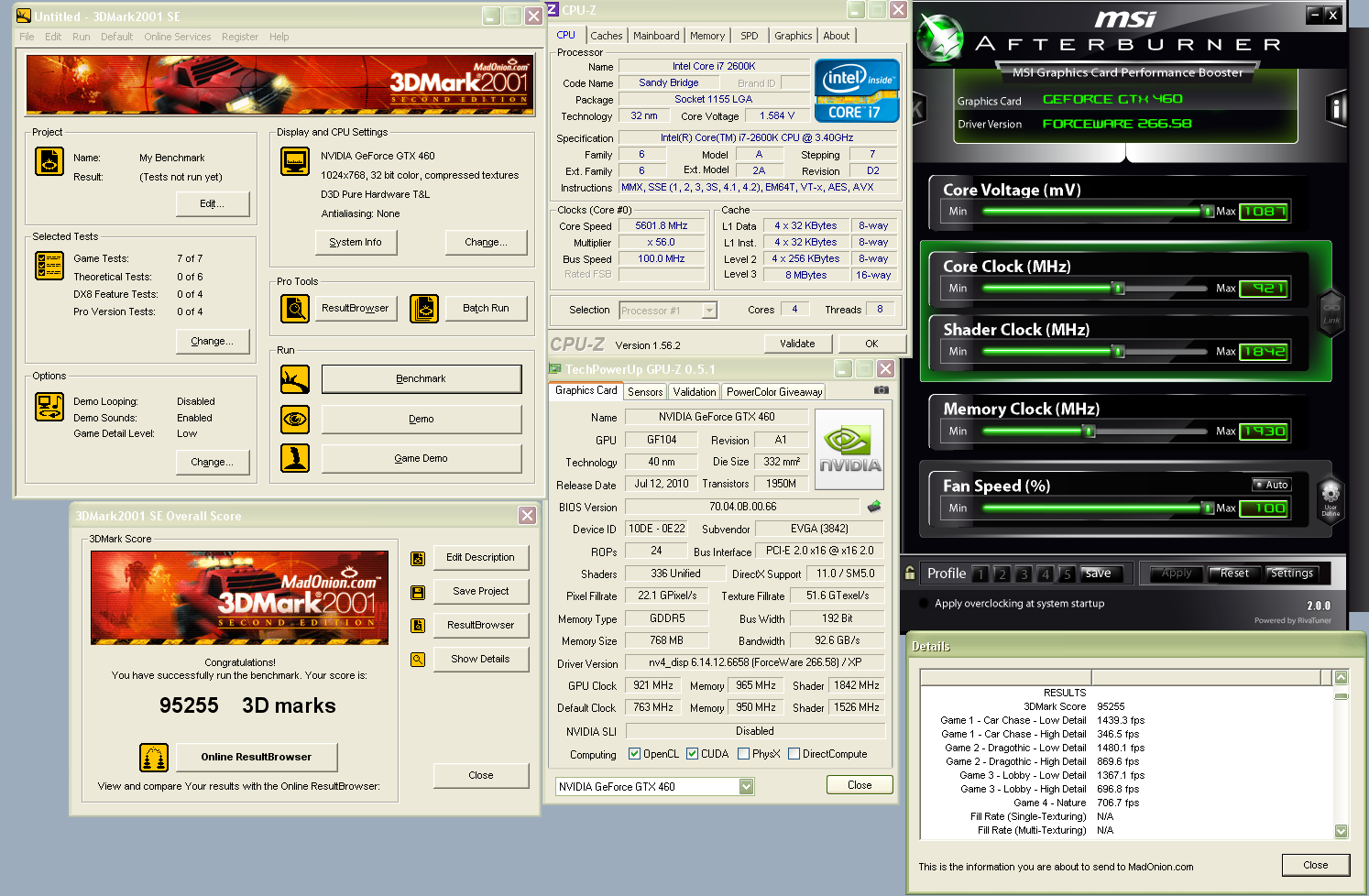Viewport: 1369px width, 896px height.
Task: Open the CPU-Z Processor selection dropdown
Action: [709, 311]
